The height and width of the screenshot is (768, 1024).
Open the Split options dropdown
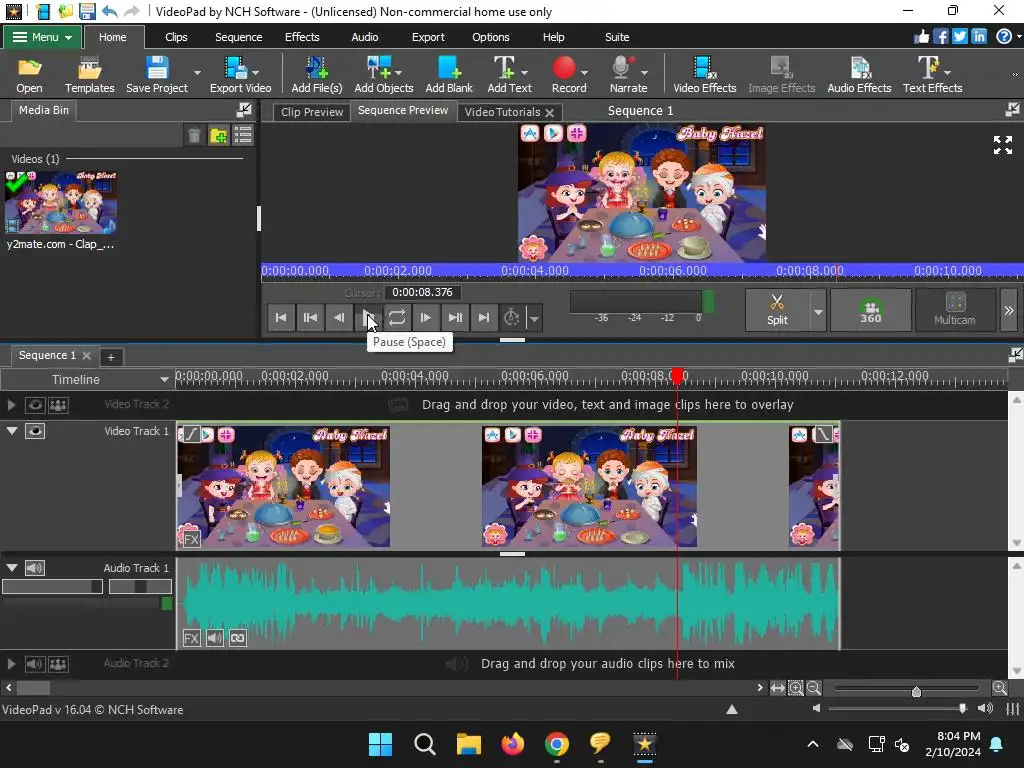818,311
